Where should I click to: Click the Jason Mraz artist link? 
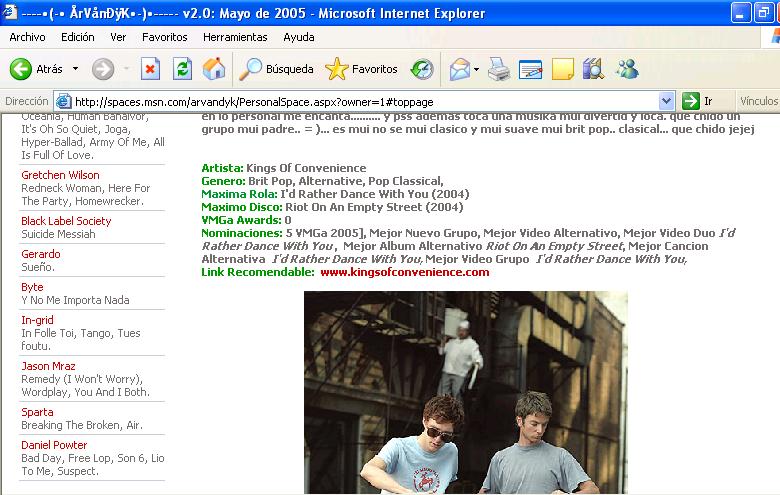[48, 366]
